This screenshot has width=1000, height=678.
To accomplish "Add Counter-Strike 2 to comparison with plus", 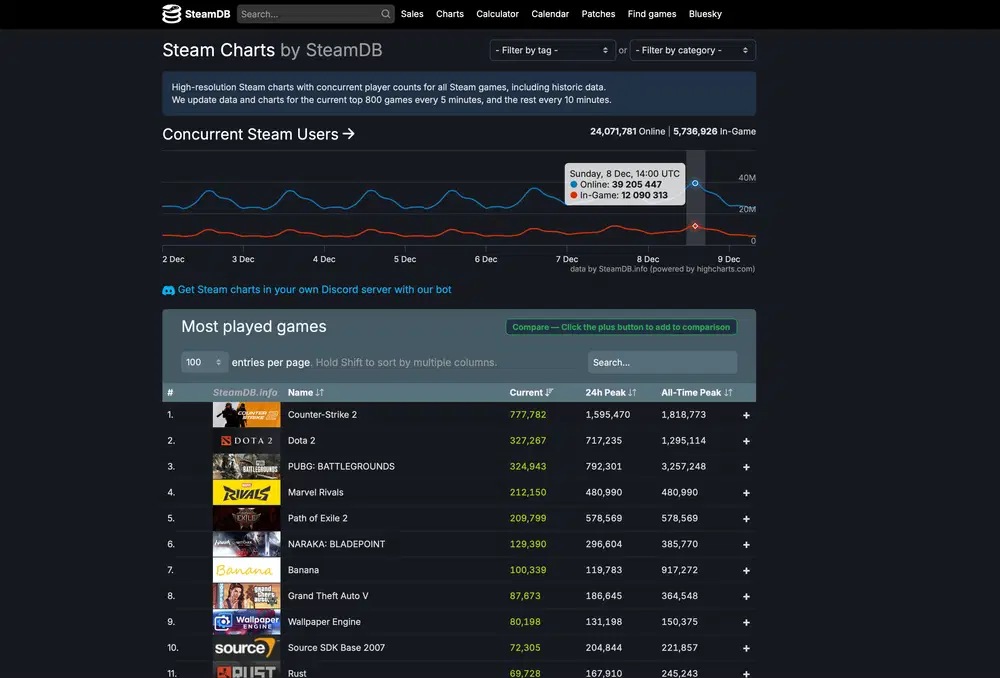I will (746, 415).
